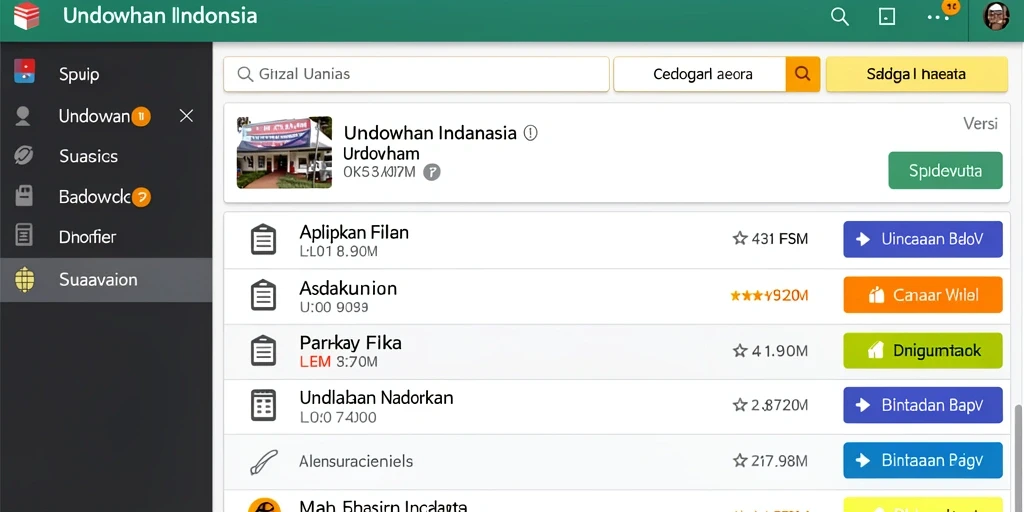This screenshot has height=512, width=1024.
Task: Select Dnorfier in the sidebar
Action: click(106, 236)
